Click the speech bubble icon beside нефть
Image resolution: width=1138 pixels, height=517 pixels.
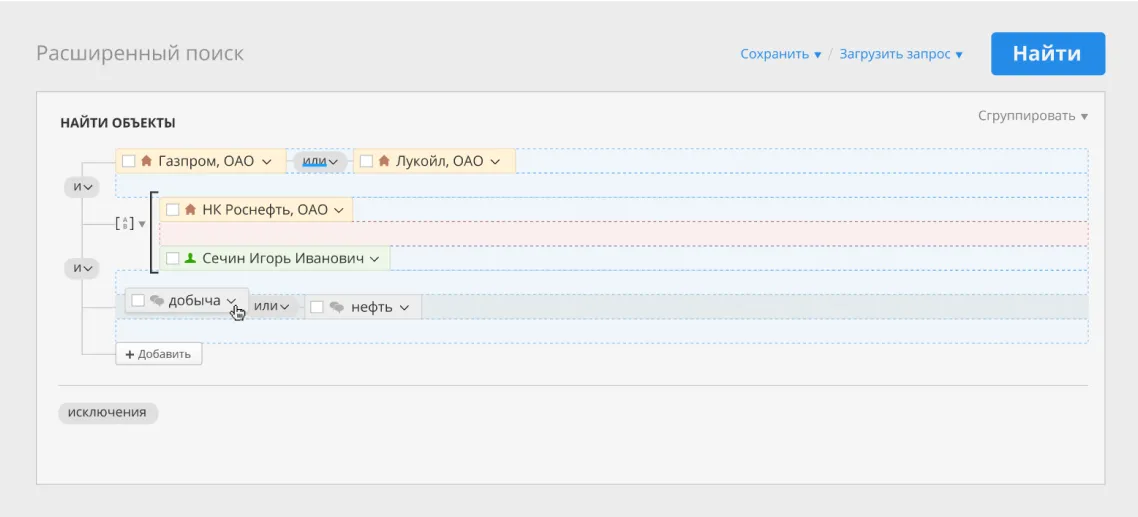pyautogui.click(x=336, y=307)
